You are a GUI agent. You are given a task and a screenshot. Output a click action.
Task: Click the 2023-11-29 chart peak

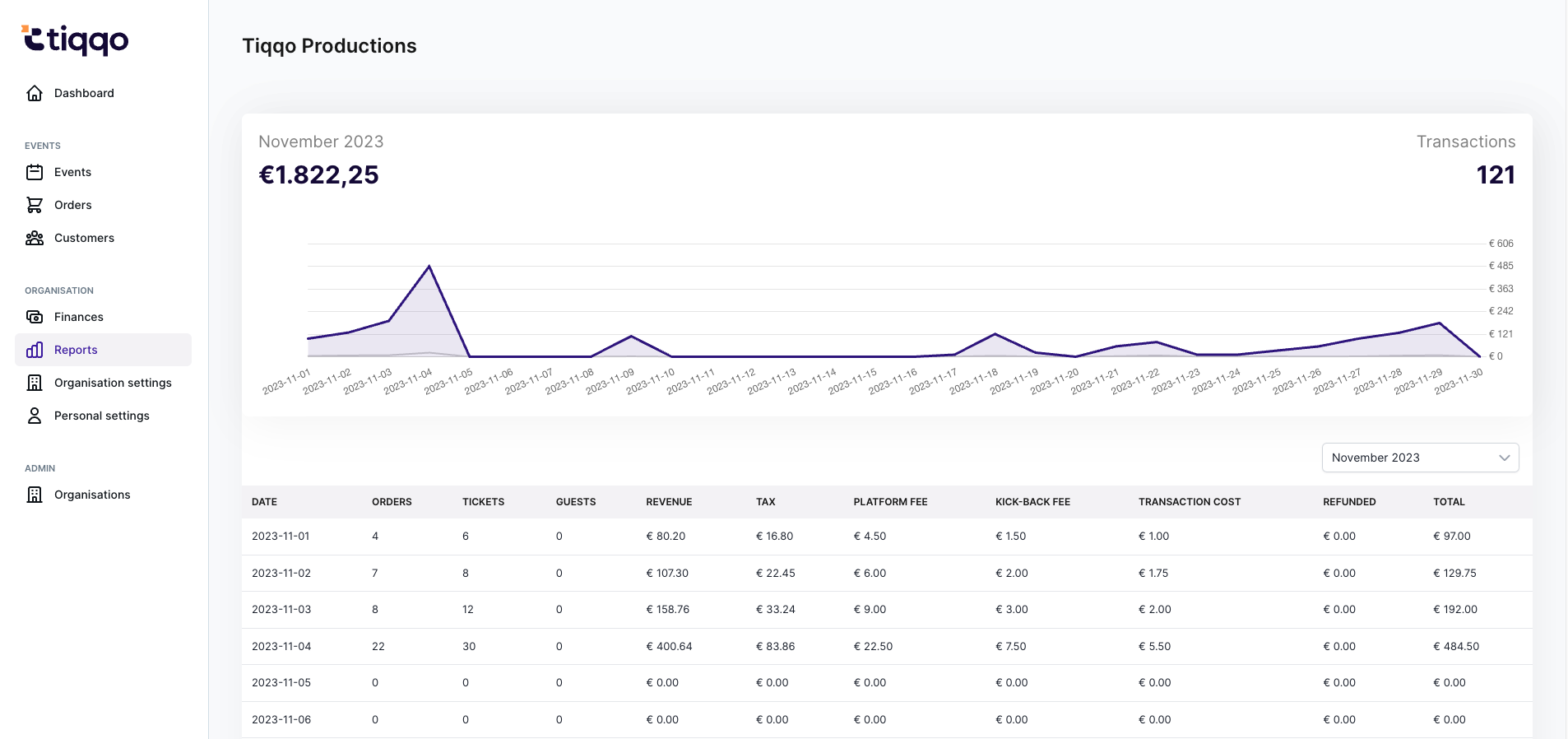(x=1439, y=323)
